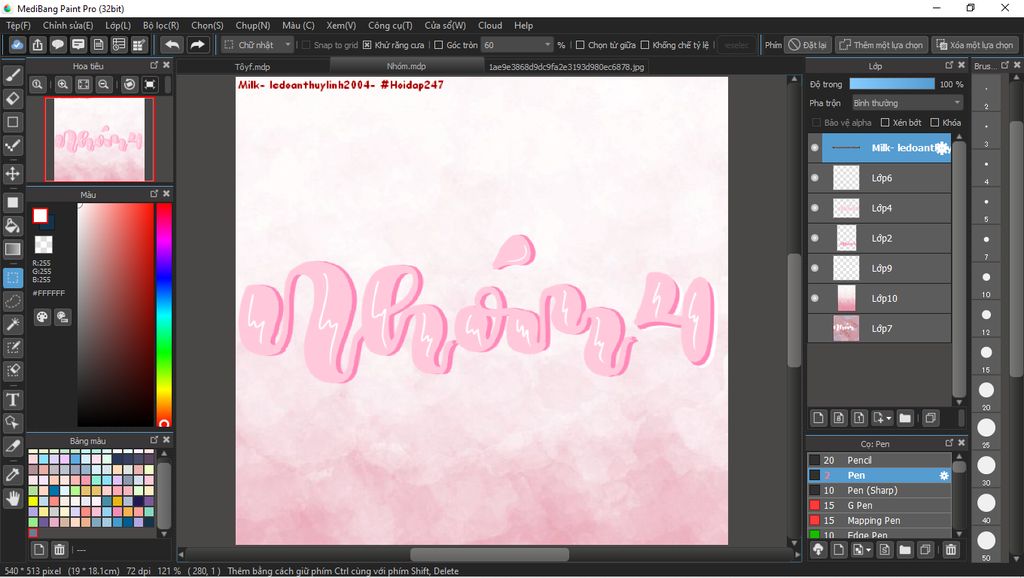The image size is (1024, 578).
Task: Zoom out using navigator magnifier minus
Action: [103, 84]
